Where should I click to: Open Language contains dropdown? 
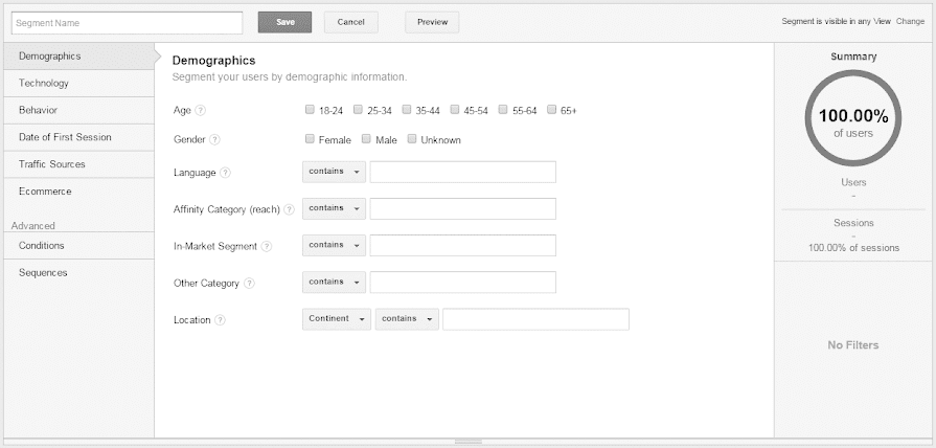[x=334, y=171]
